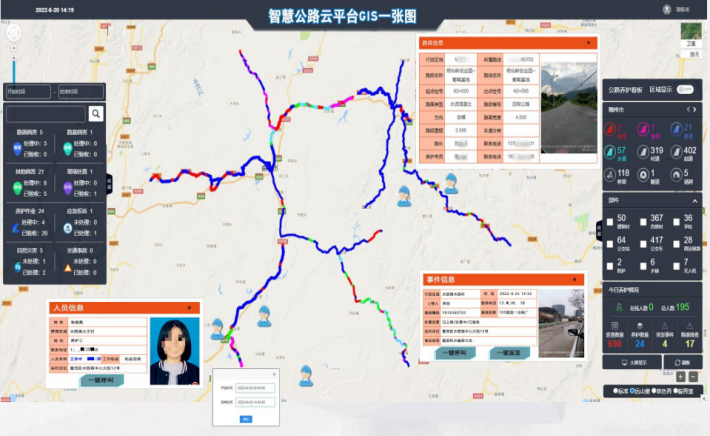710x436 pixels.
Task: Check the box next to count 7
Action: point(676,266)
